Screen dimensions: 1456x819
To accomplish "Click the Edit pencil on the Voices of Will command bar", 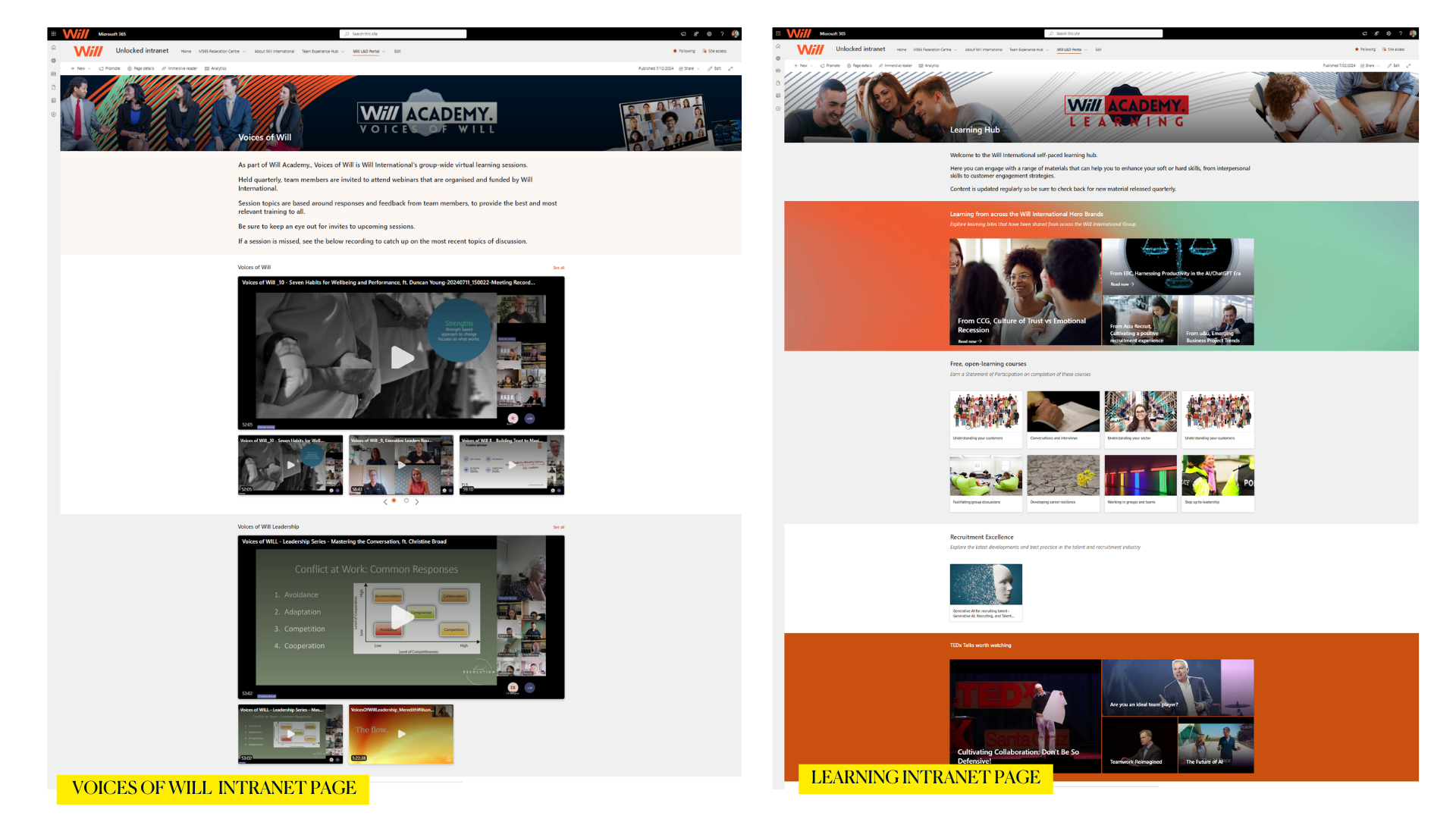I will click(x=714, y=68).
